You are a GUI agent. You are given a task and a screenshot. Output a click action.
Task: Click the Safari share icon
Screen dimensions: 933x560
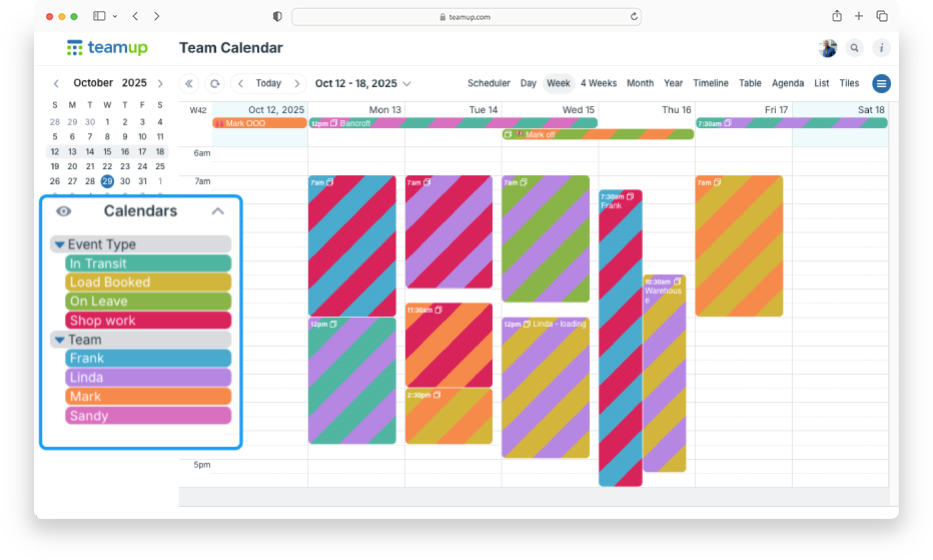click(837, 16)
